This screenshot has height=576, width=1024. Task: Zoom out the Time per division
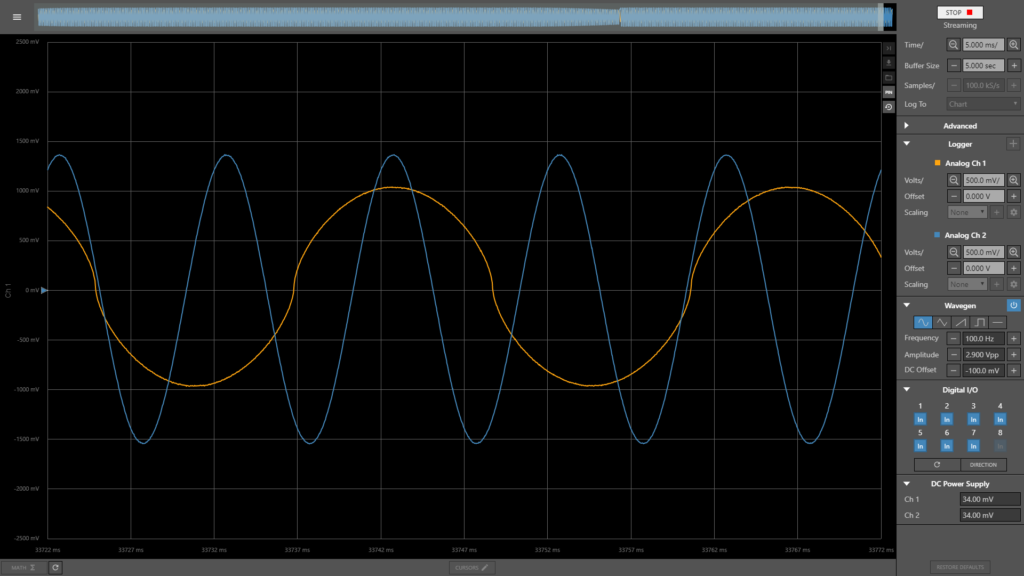click(953, 45)
